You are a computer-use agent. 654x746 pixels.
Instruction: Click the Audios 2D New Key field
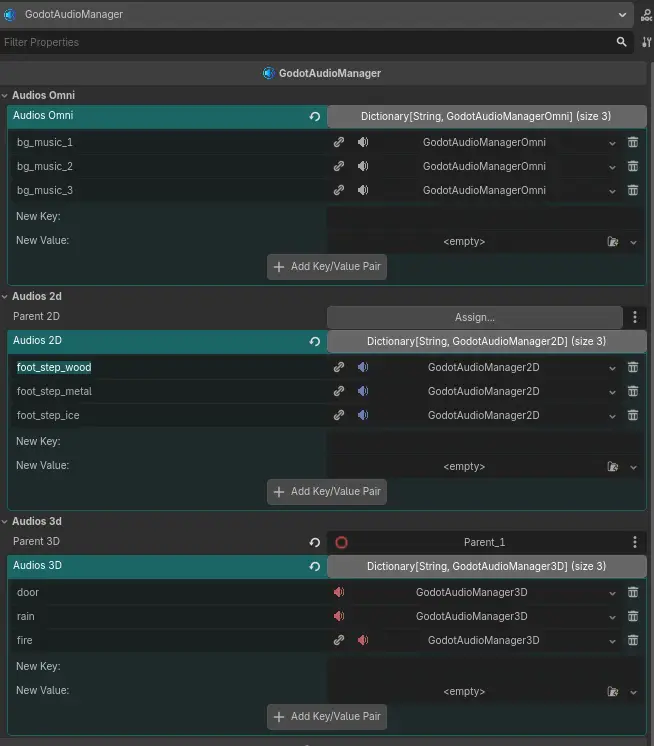point(486,442)
